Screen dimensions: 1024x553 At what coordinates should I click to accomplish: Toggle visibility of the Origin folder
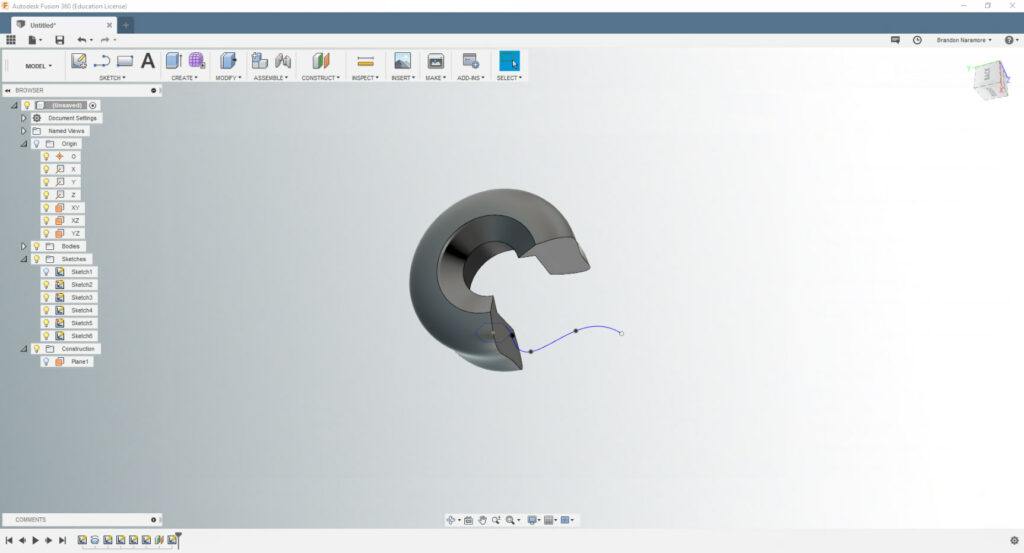pos(37,144)
